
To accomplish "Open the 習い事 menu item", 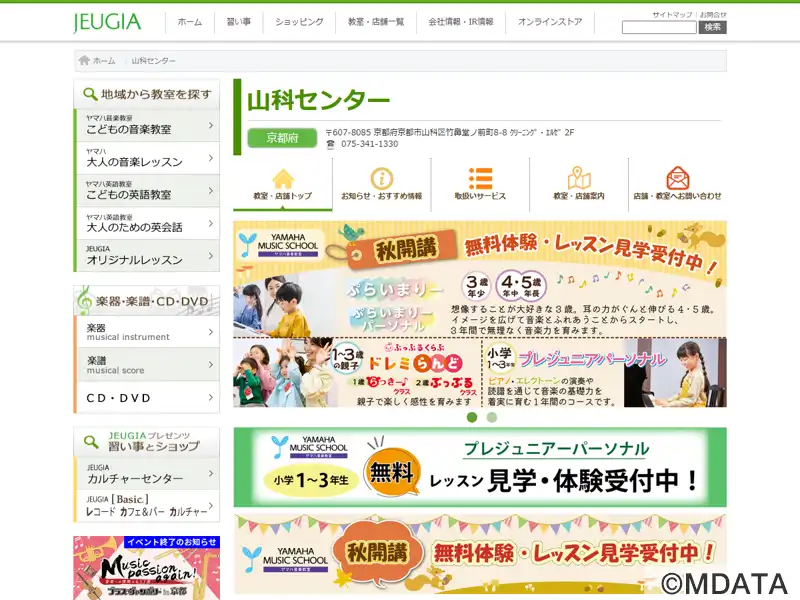I will click(239, 22).
